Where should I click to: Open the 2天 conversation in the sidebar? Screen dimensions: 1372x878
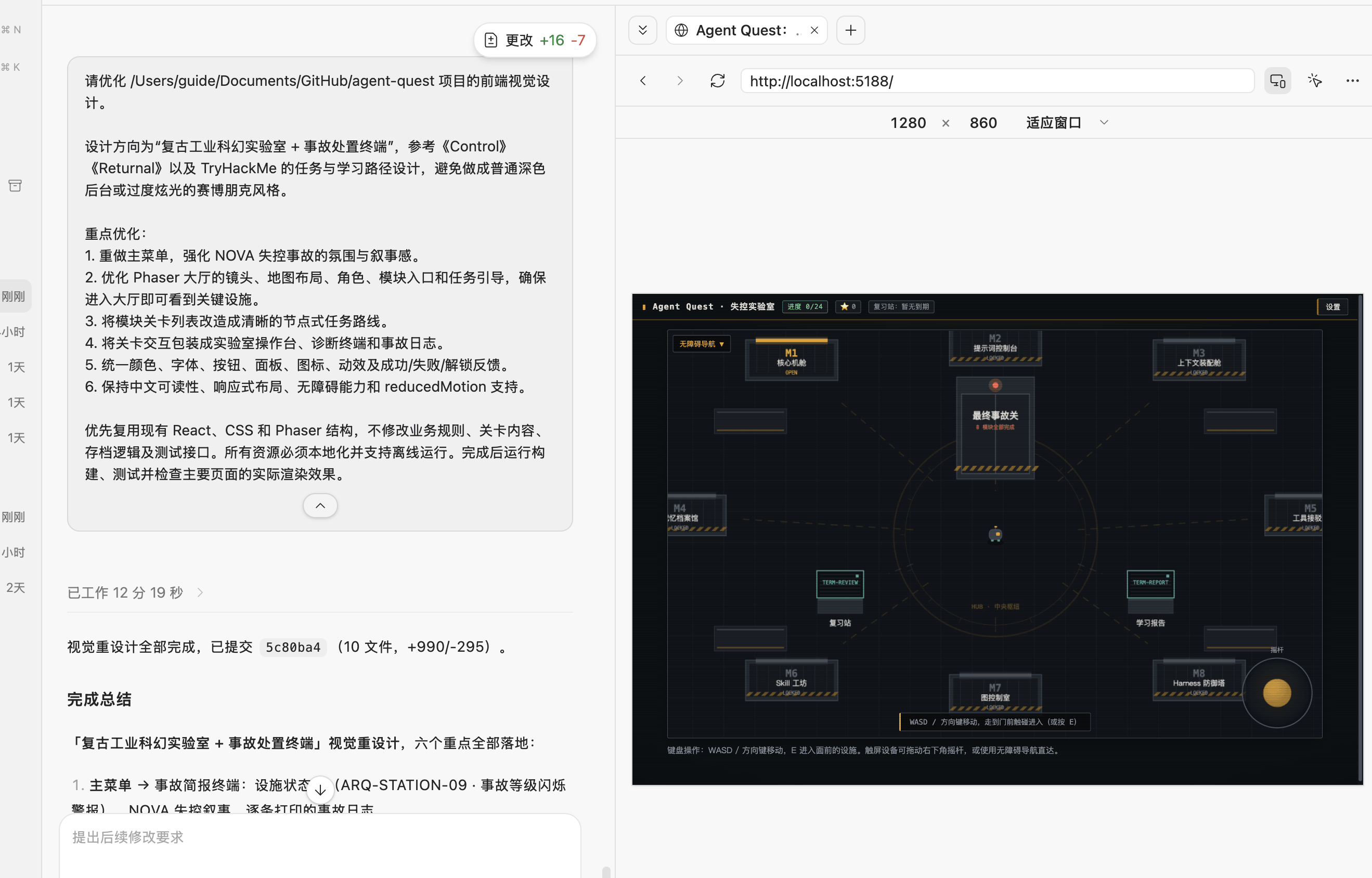pos(16,588)
